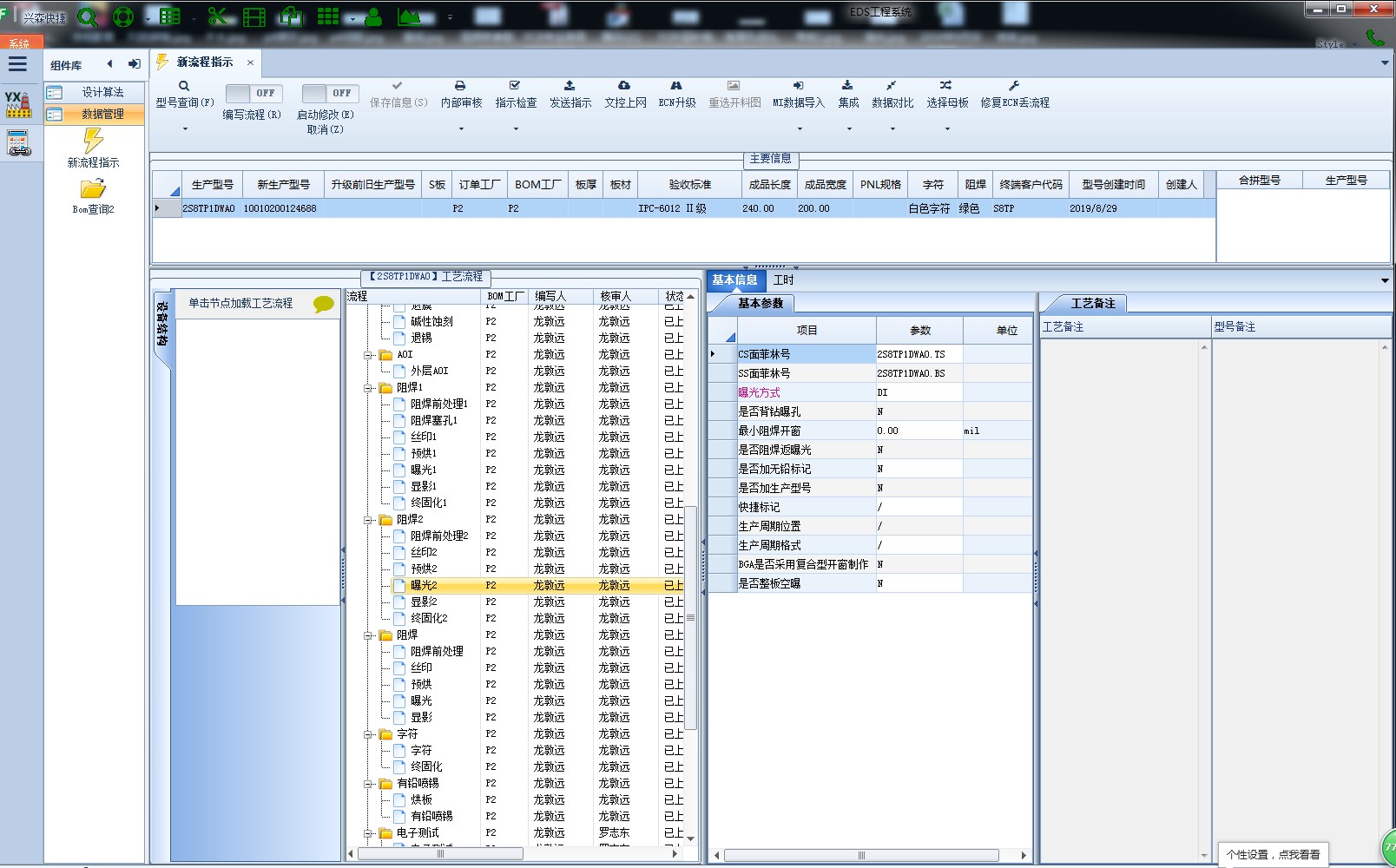Click the green user person icon
Screen dimensions: 1396x868
(373, 16)
